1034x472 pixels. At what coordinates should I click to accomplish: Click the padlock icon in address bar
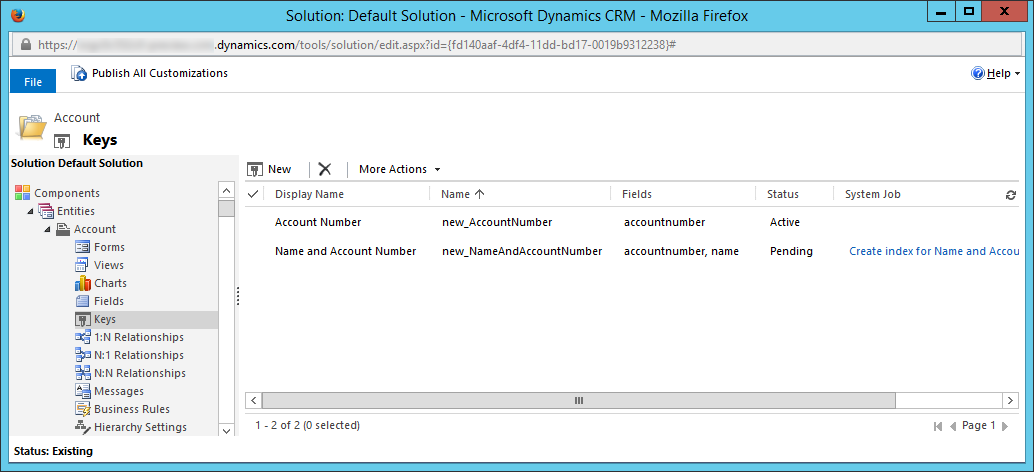pyautogui.click(x=26, y=45)
